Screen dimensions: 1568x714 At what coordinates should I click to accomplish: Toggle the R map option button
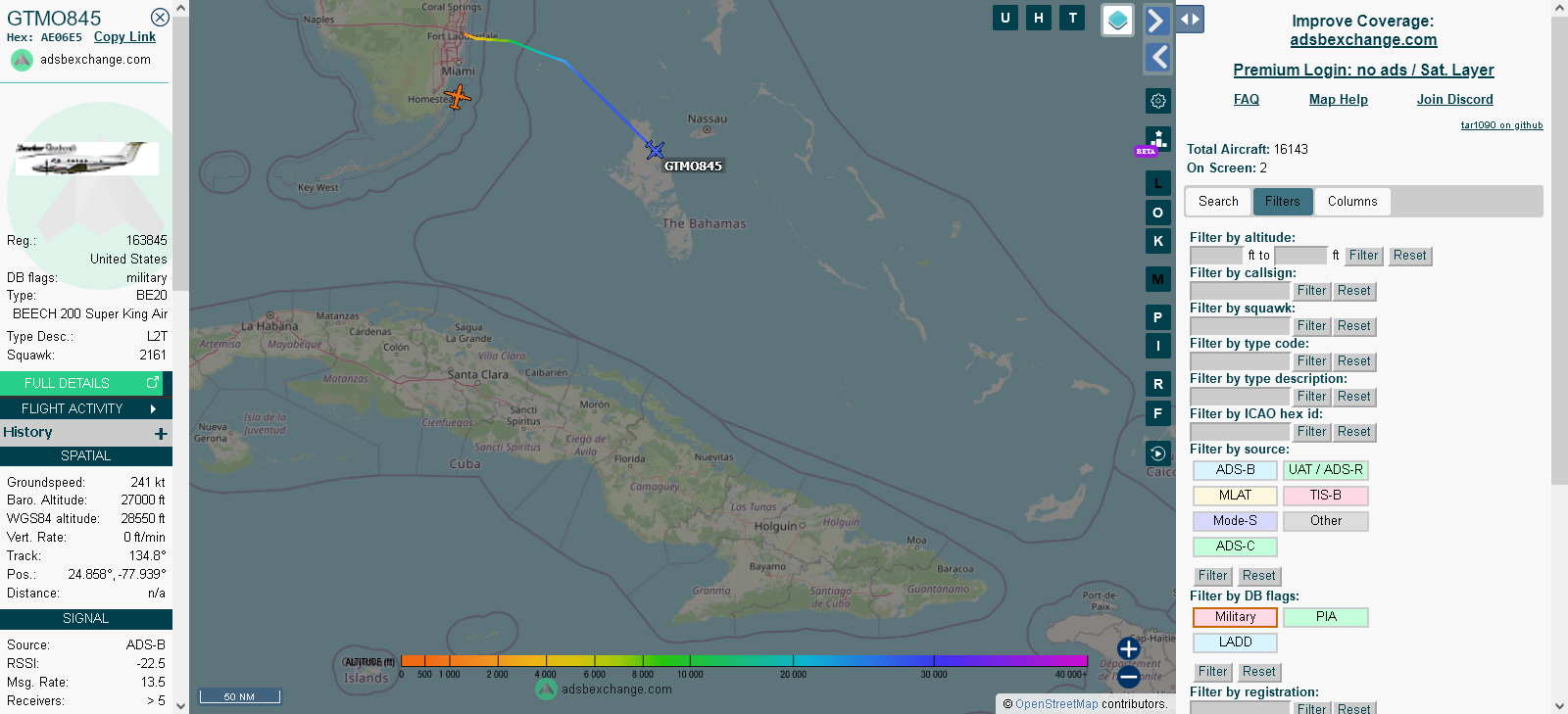point(1158,384)
